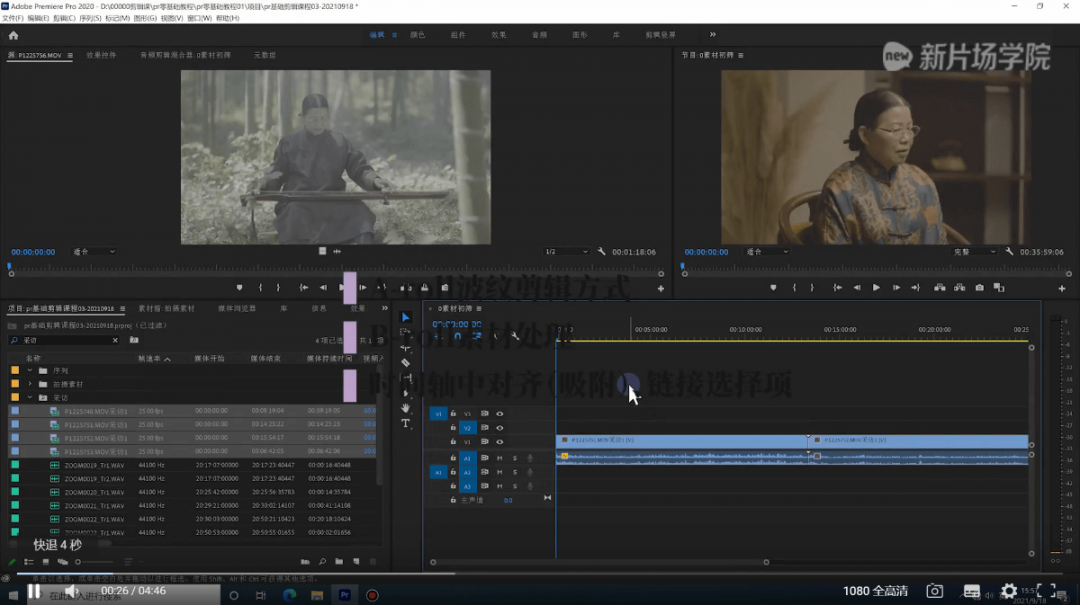This screenshot has width=1080, height=605.
Task: Switch to 颜色 workspace tab
Action: coord(417,34)
